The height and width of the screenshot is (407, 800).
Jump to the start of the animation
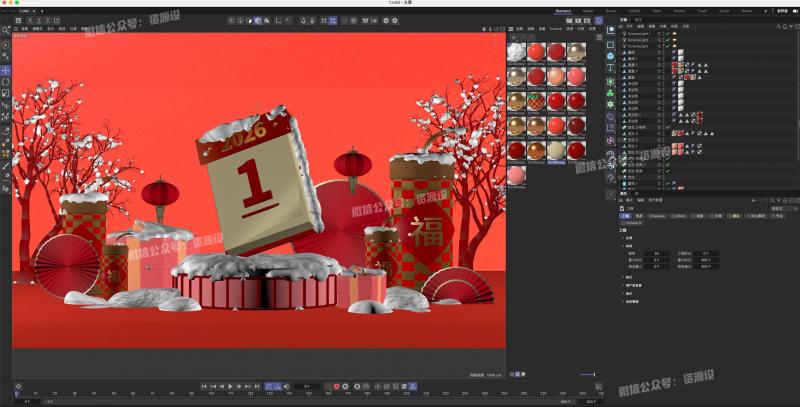point(204,386)
